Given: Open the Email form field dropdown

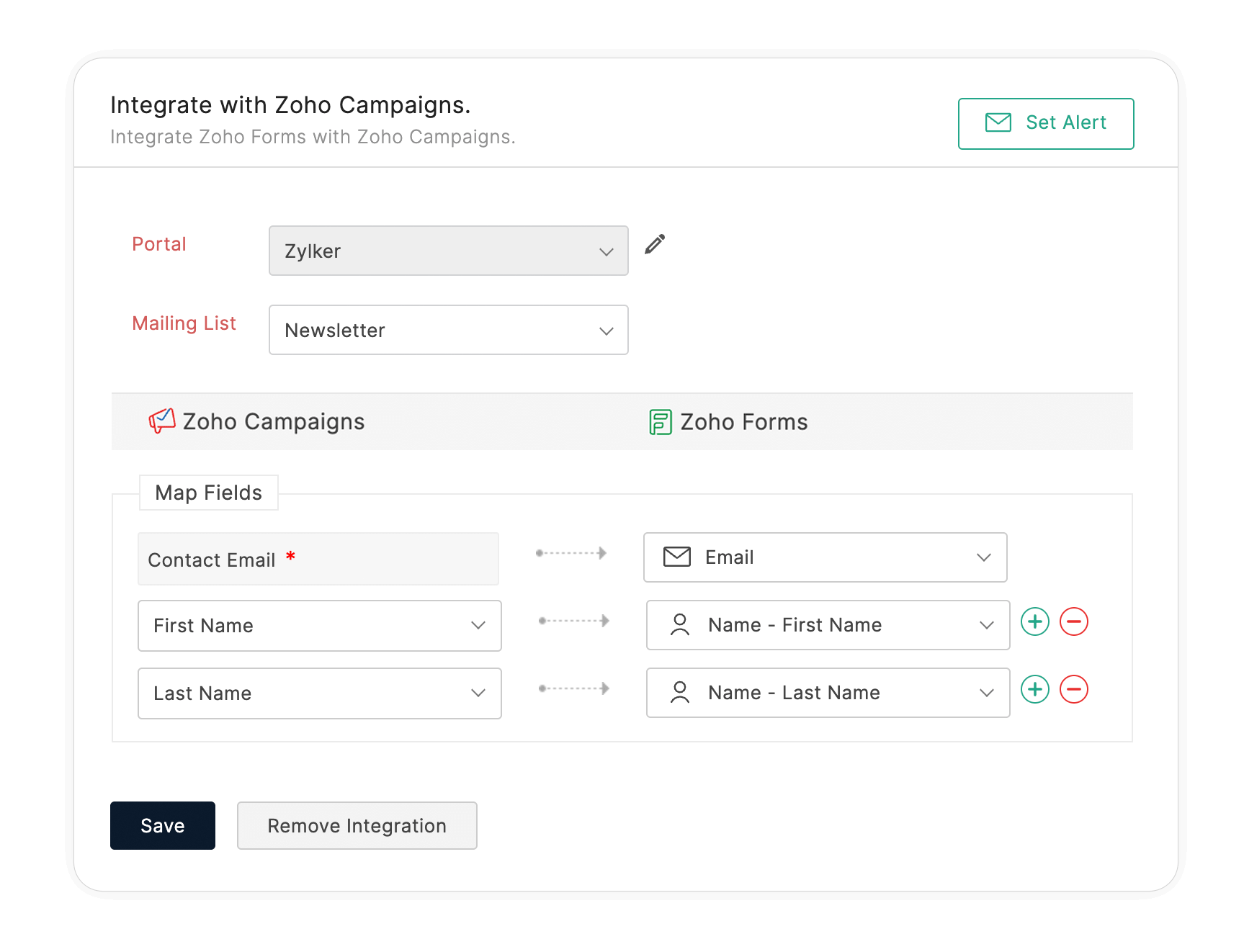Looking at the screenshot, I should (825, 557).
